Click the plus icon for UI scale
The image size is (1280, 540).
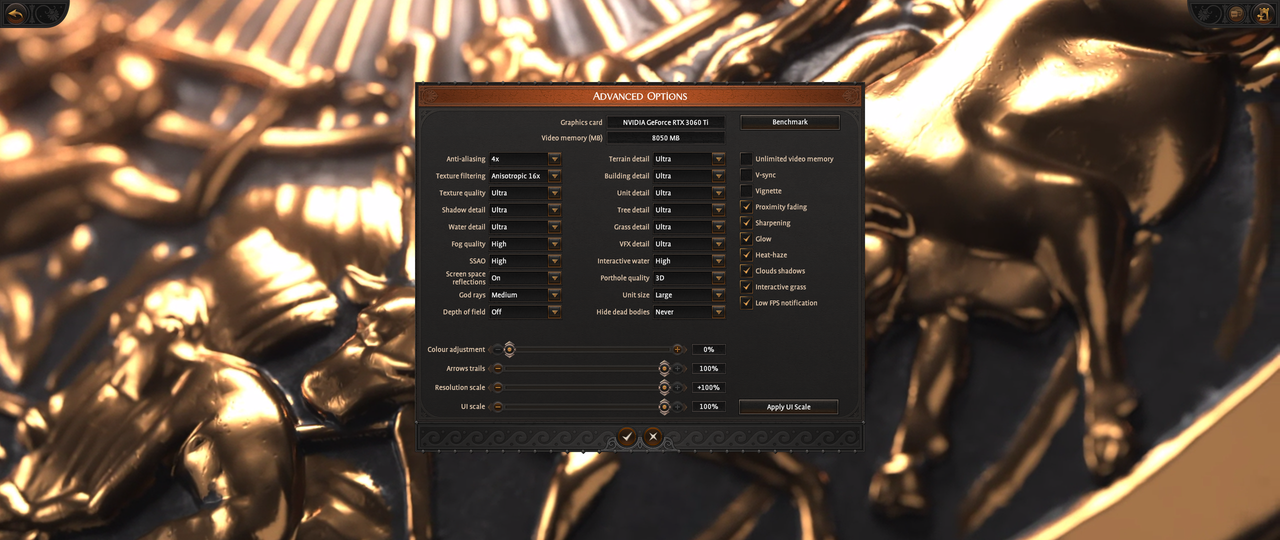[677, 407]
